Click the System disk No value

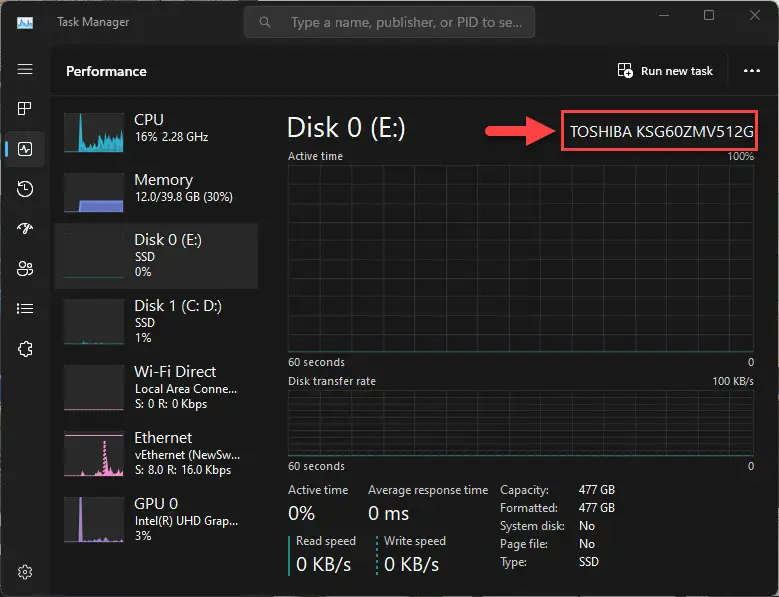point(587,525)
